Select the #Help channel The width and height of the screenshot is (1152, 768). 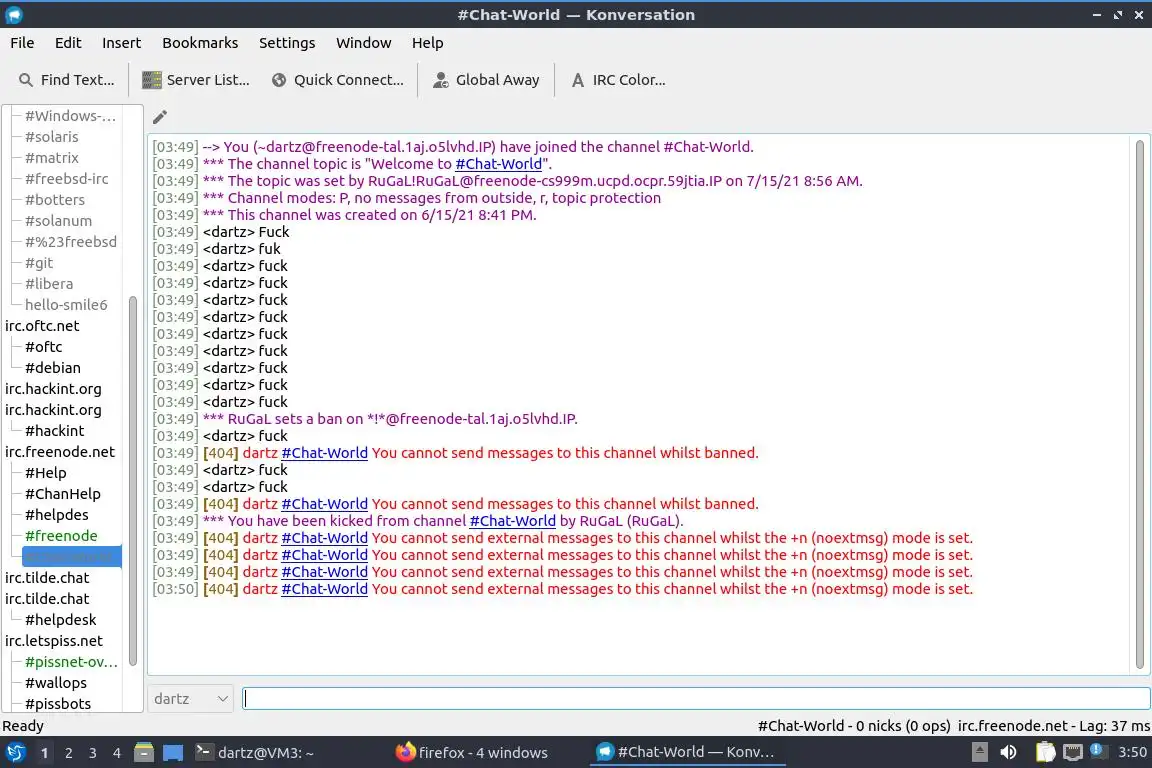45,473
